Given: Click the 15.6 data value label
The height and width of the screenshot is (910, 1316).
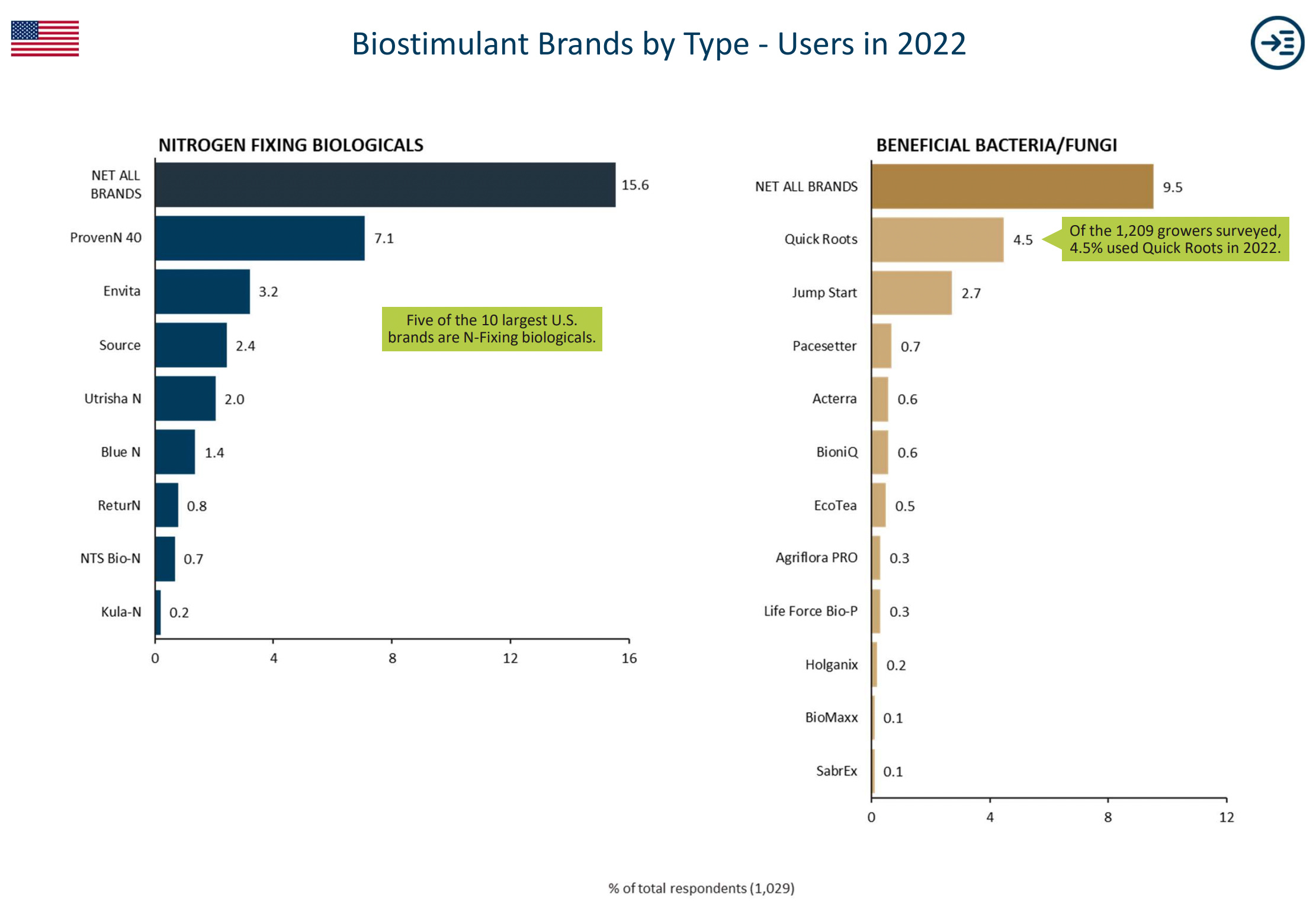Looking at the screenshot, I should tap(635, 184).
